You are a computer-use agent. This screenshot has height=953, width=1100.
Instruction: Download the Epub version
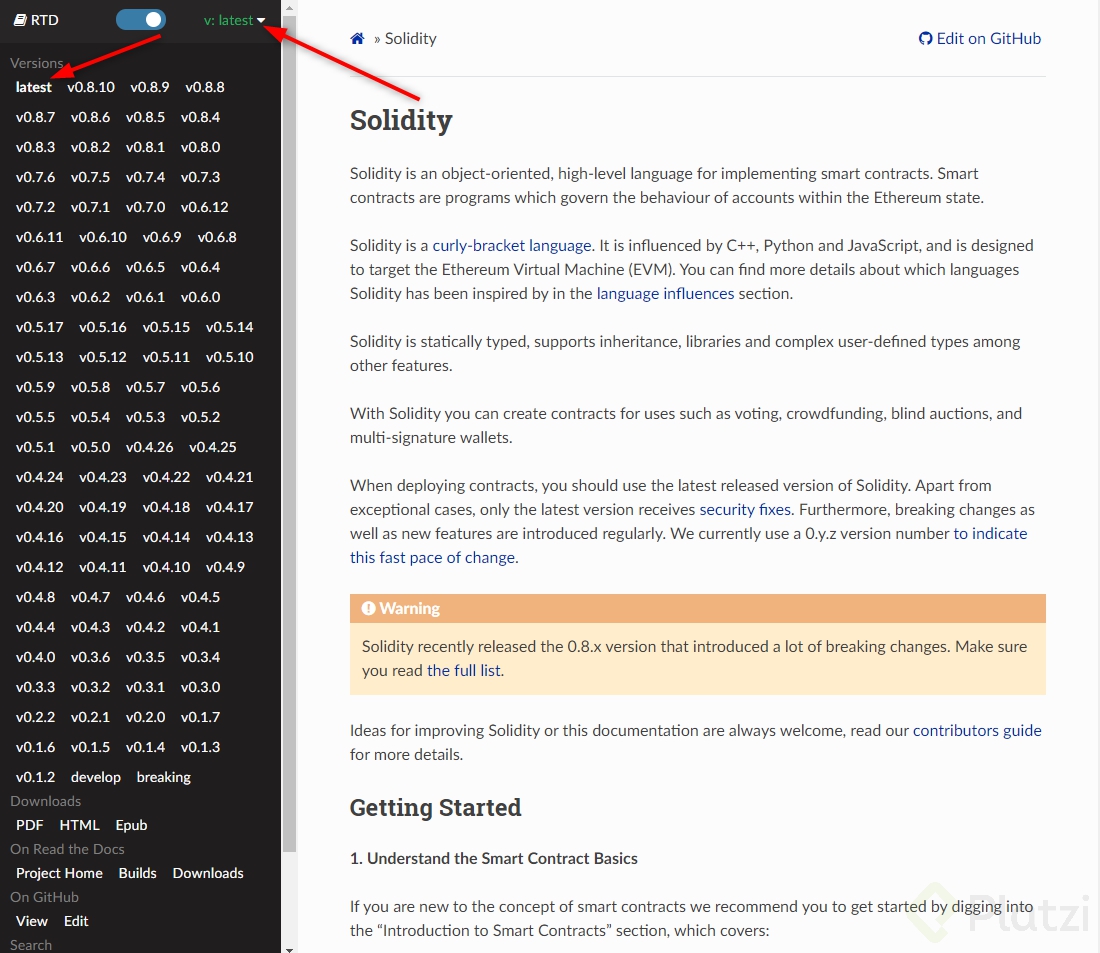click(x=131, y=825)
